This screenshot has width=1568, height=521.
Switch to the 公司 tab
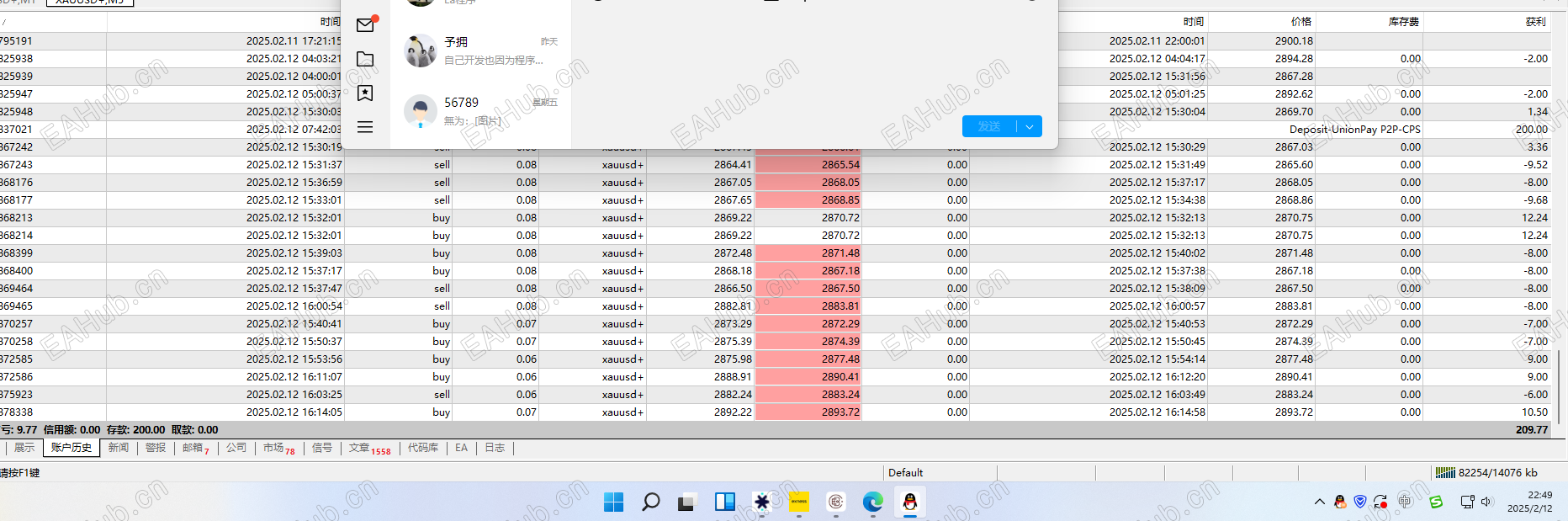pyautogui.click(x=236, y=448)
